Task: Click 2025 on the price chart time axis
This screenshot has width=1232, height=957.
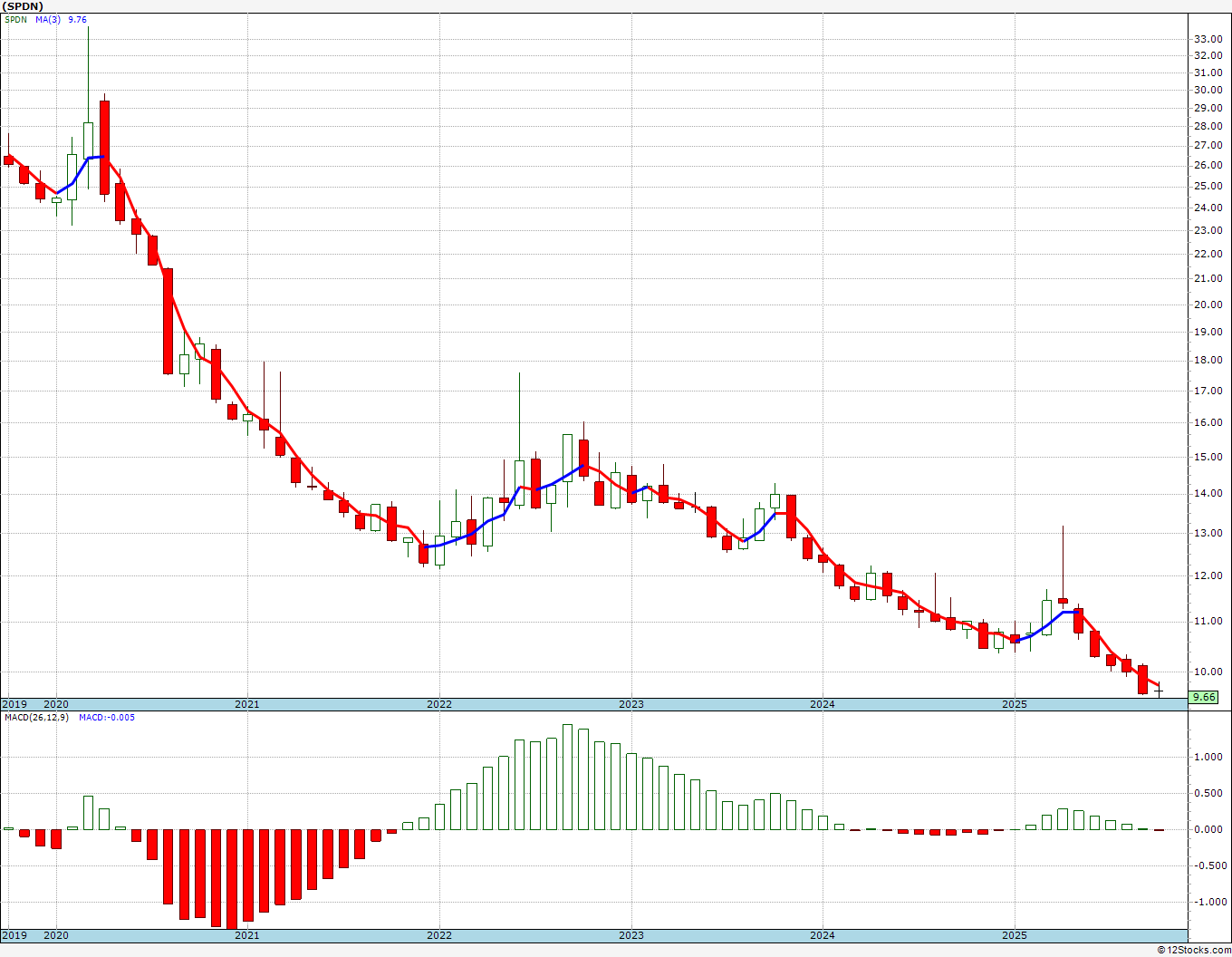Action: pos(1015,704)
